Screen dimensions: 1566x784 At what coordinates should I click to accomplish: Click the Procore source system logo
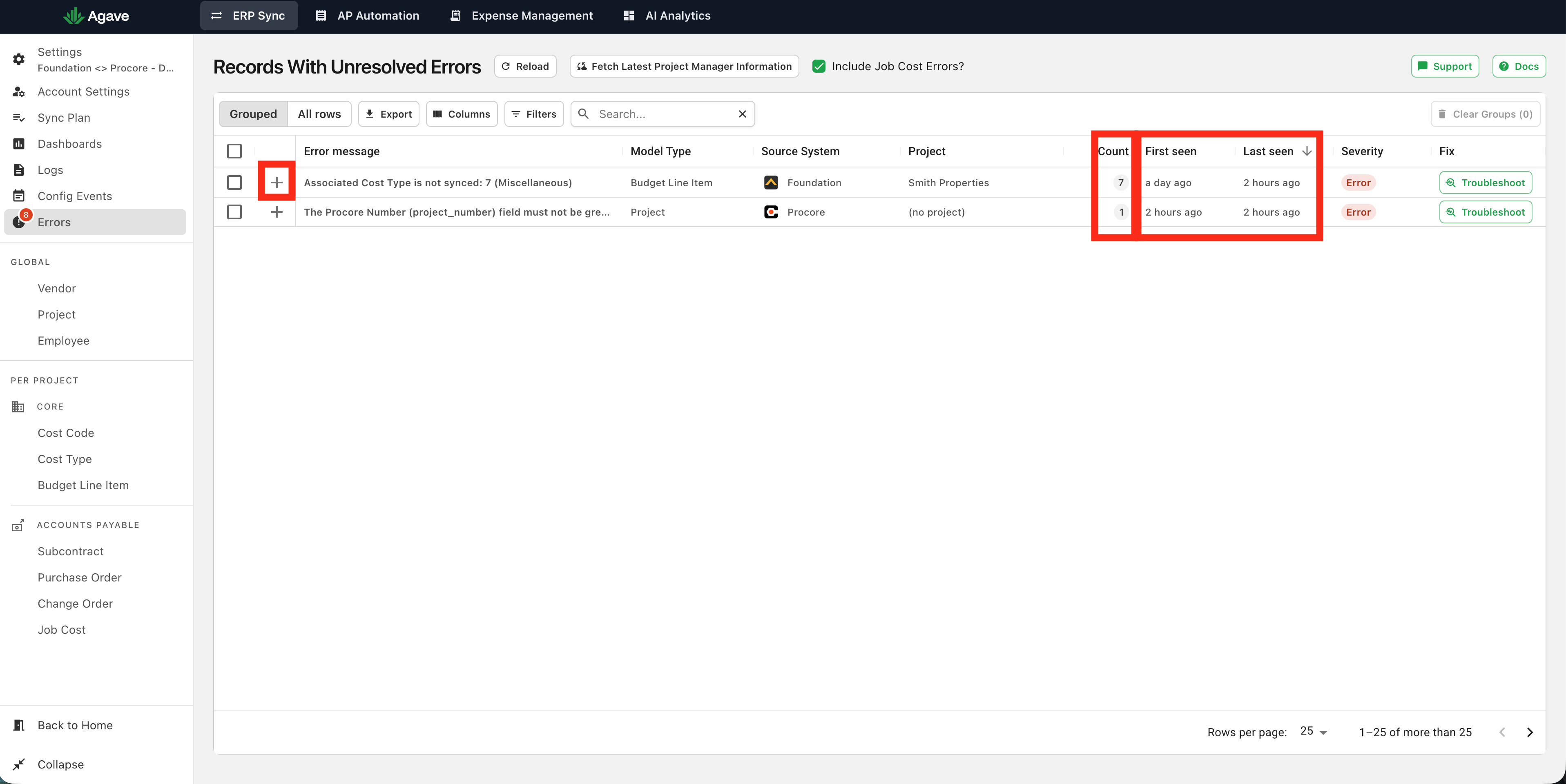(771, 212)
